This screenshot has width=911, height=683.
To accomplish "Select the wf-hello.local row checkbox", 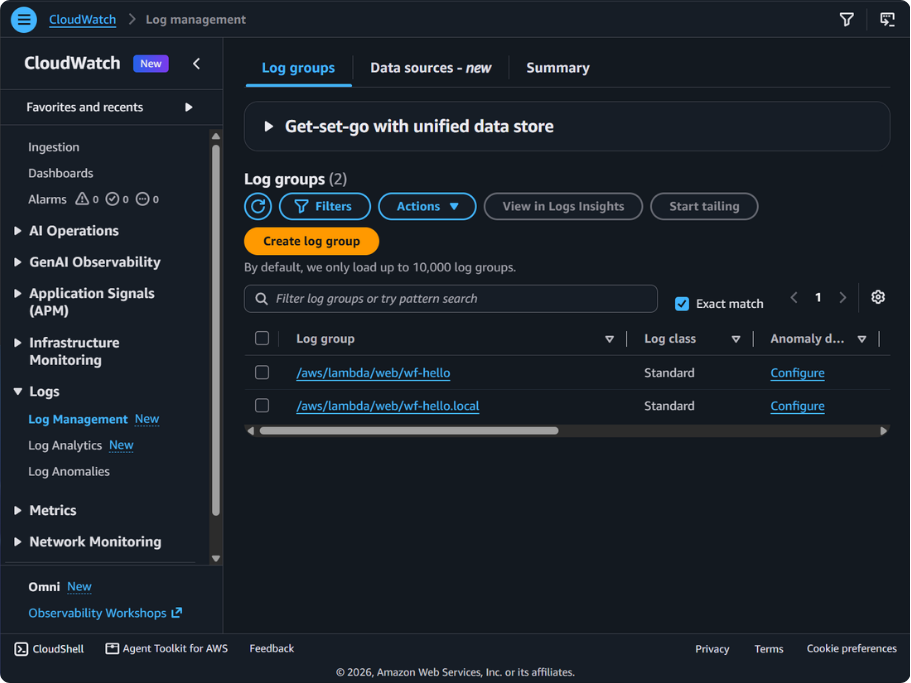I will tap(262, 405).
